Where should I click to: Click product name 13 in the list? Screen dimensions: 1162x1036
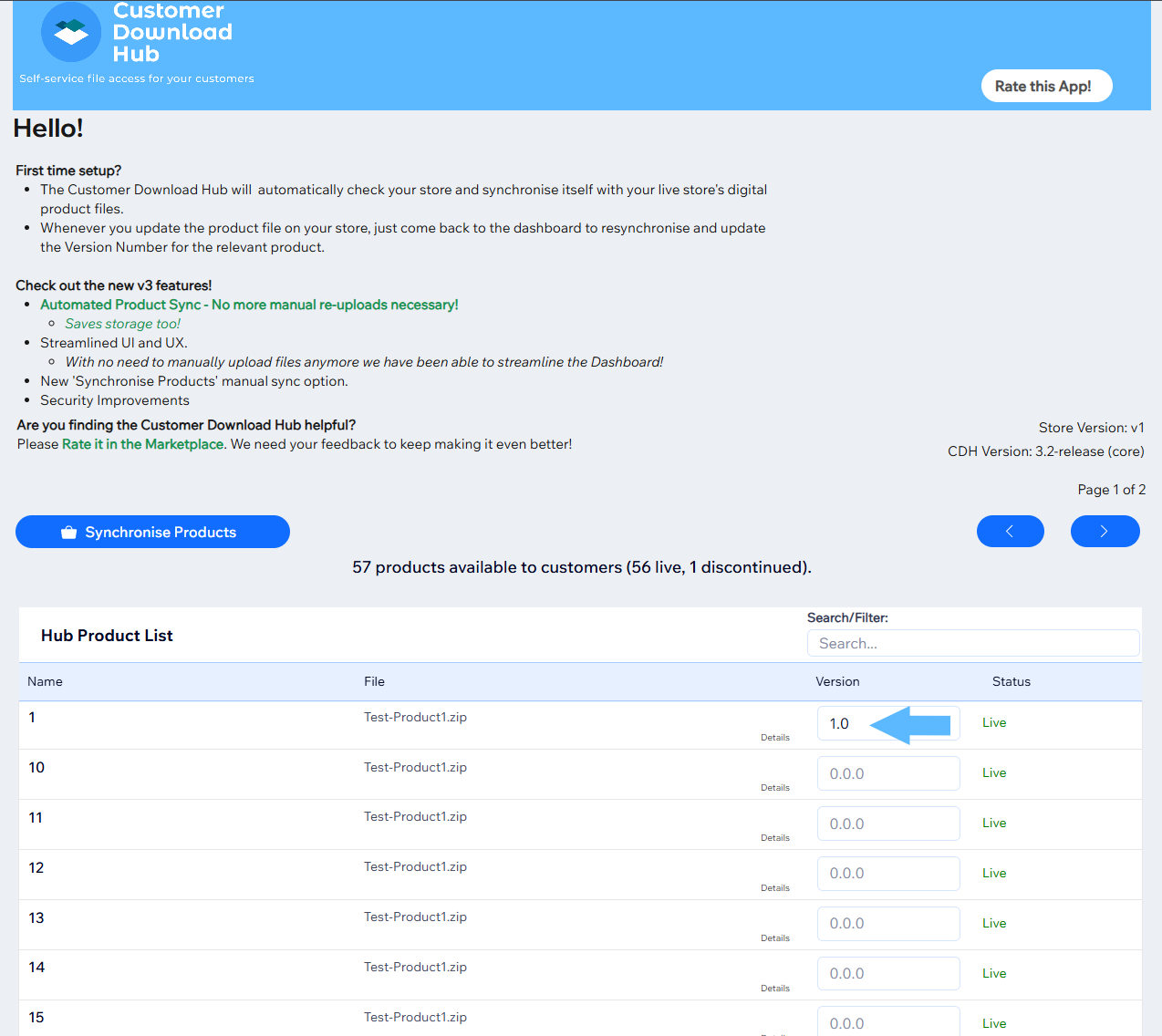click(36, 917)
